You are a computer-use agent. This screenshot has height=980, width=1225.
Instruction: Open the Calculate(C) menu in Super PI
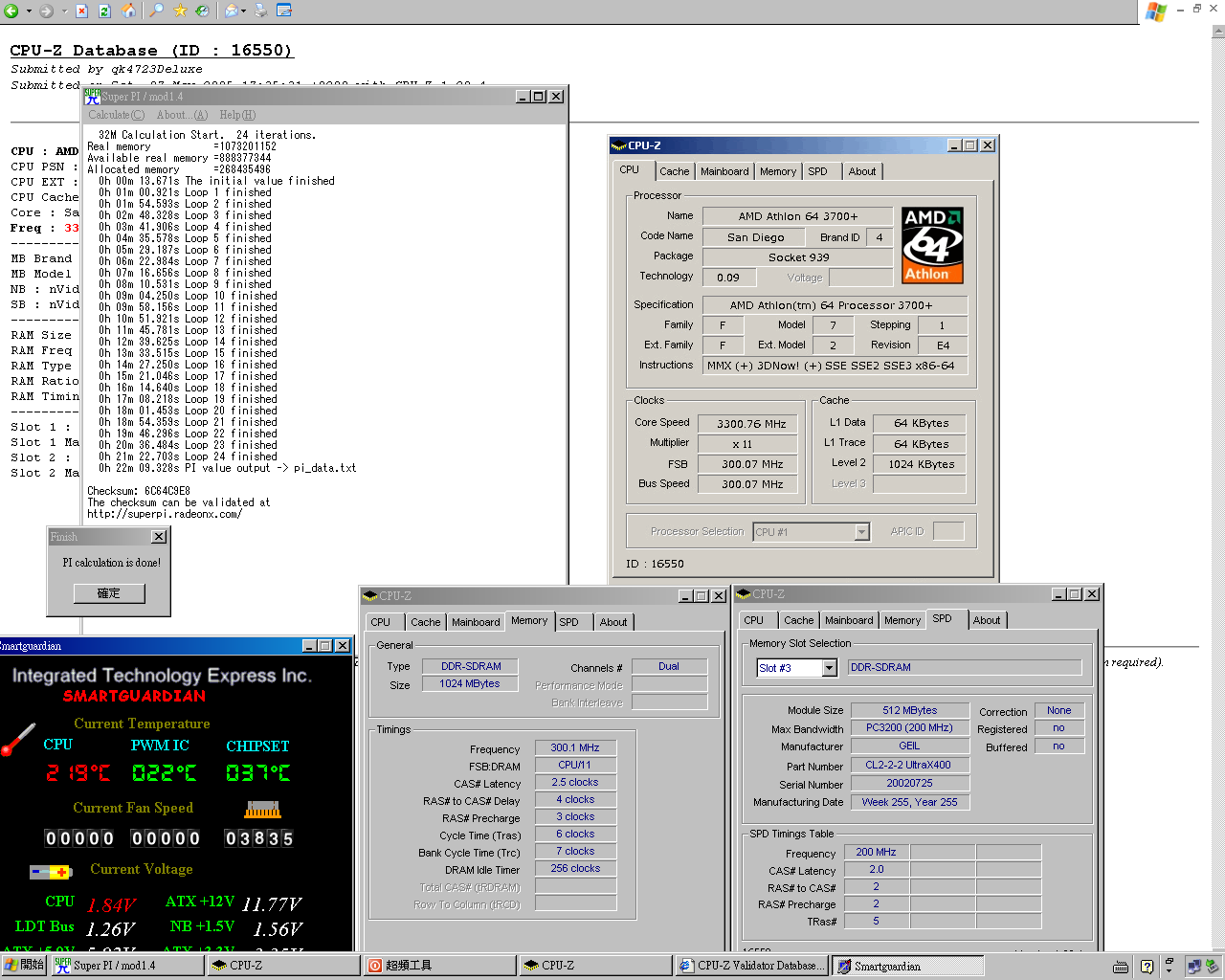click(116, 115)
